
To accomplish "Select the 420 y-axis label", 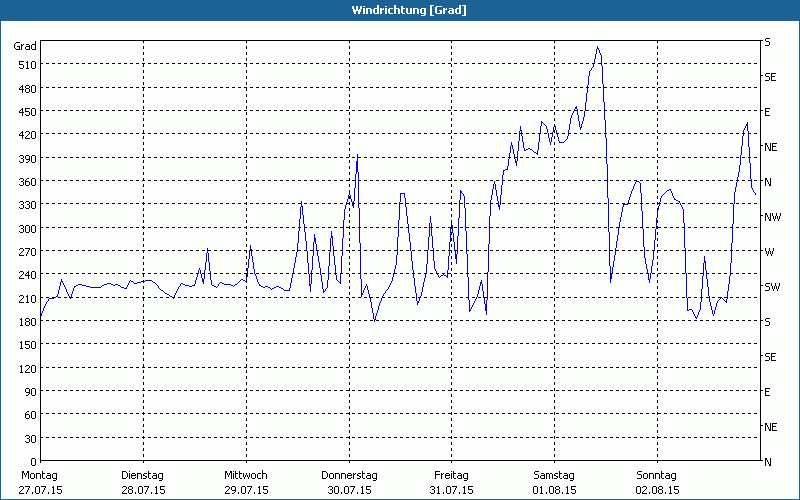I will point(27,135).
